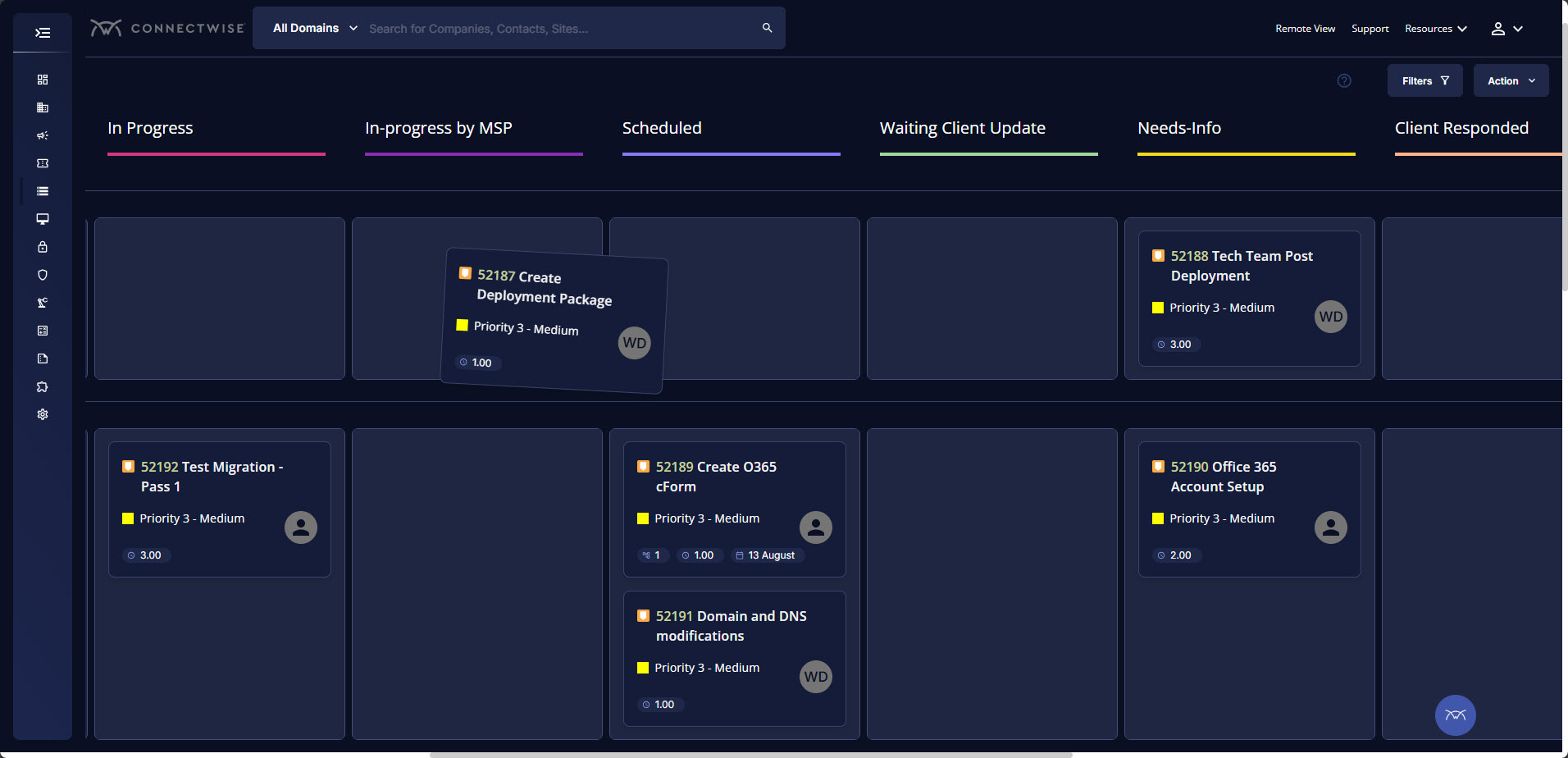The image size is (1568, 758).
Task: Select the monitor devices icon in sidebar
Action: click(x=43, y=219)
